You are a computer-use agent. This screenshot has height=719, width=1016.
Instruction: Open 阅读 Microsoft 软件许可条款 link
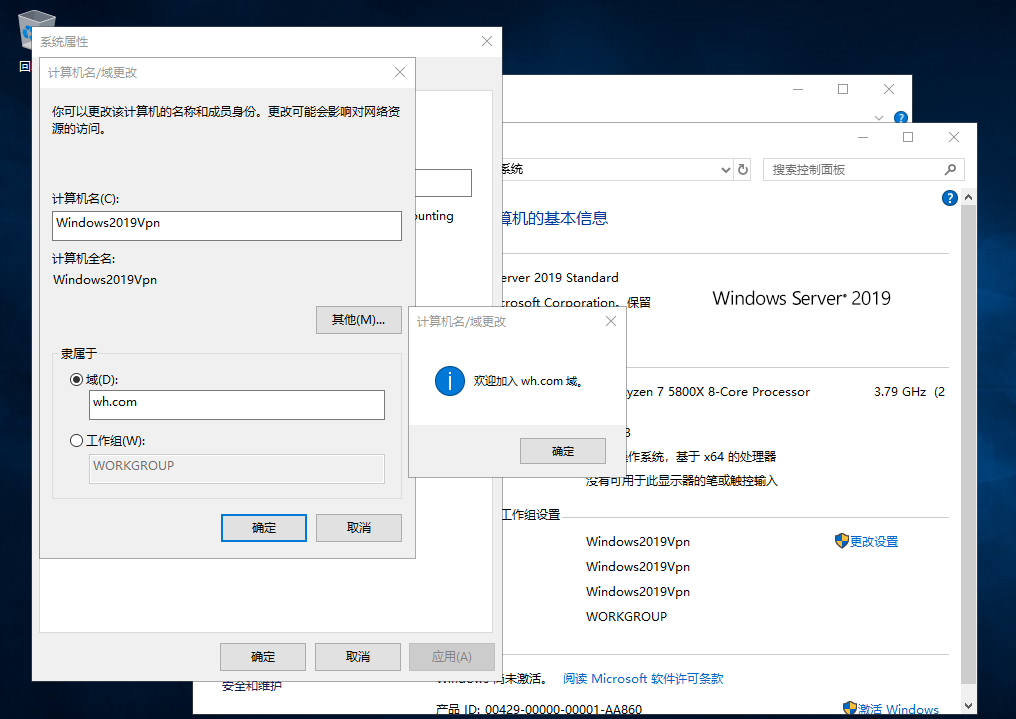tap(643, 679)
